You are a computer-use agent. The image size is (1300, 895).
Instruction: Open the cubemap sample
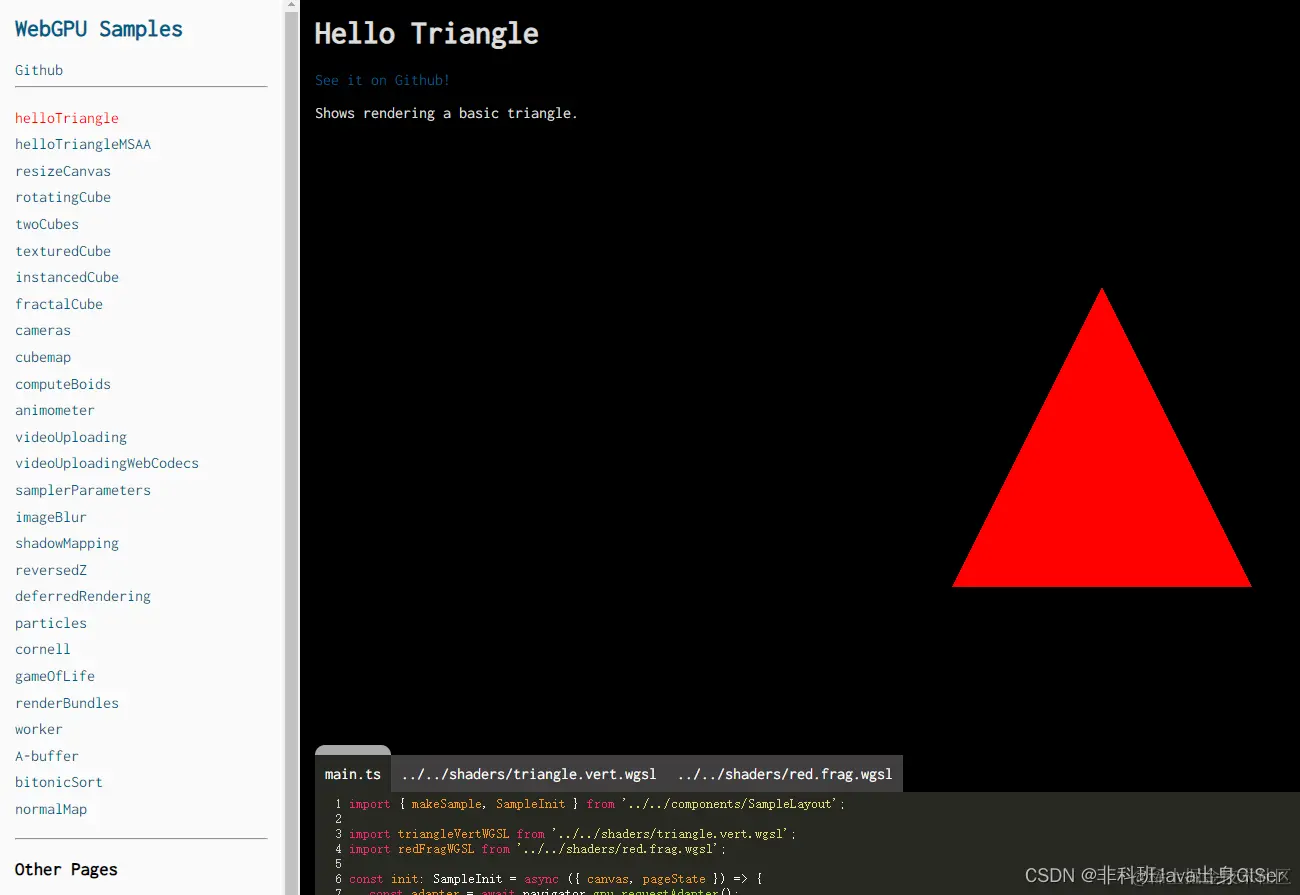point(43,357)
